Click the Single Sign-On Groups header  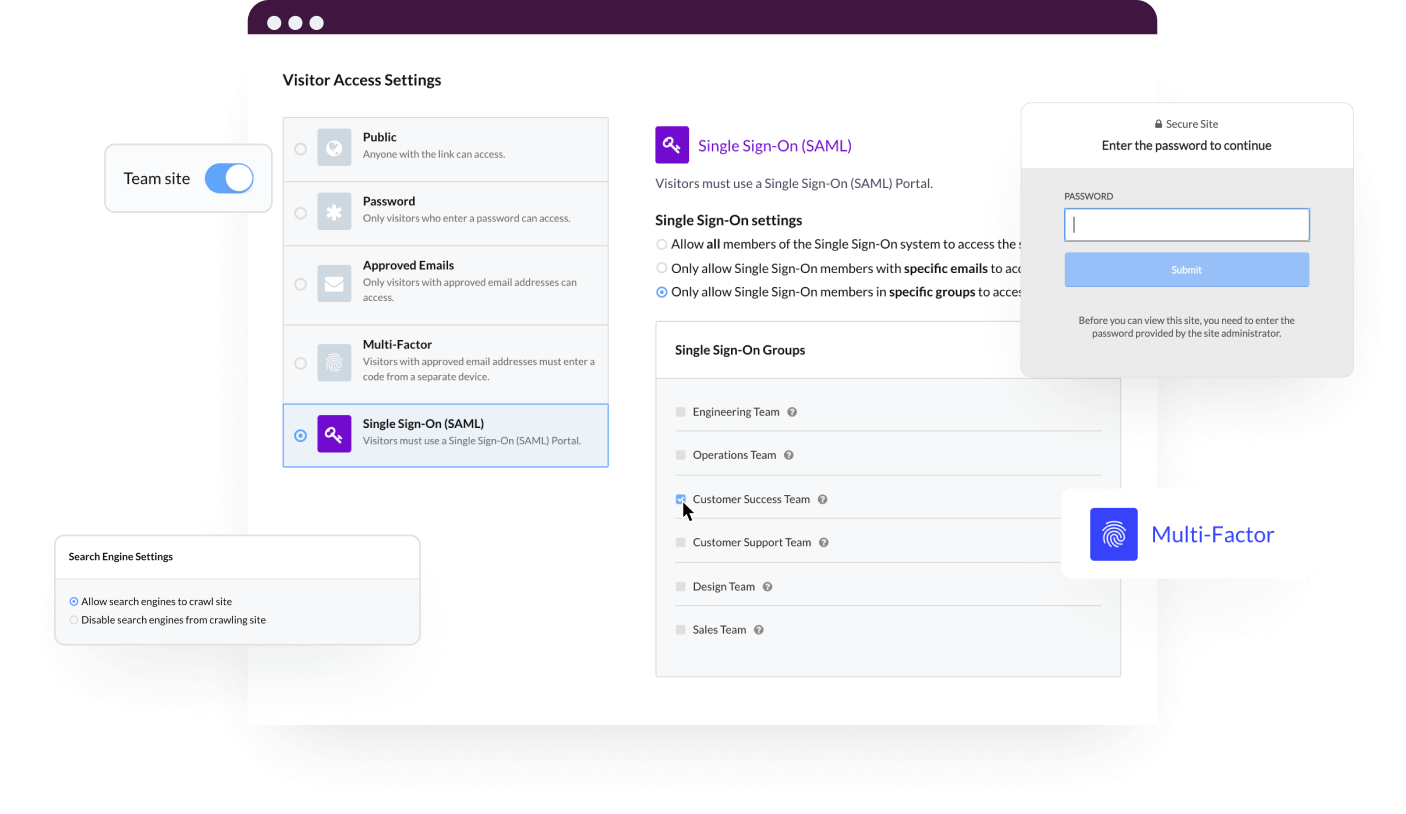[740, 350]
